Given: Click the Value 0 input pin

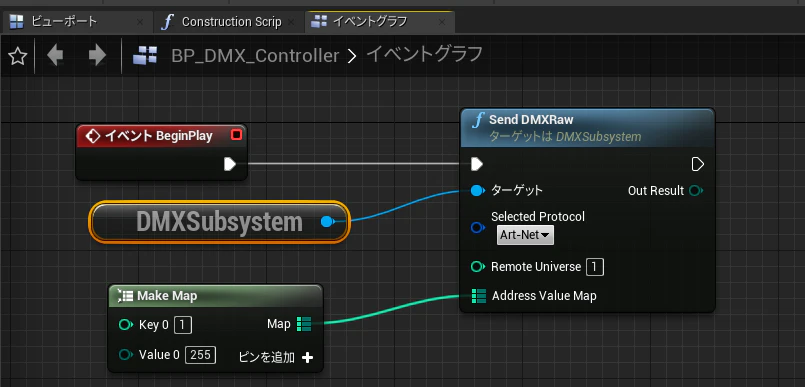Looking at the screenshot, I should [x=126, y=355].
